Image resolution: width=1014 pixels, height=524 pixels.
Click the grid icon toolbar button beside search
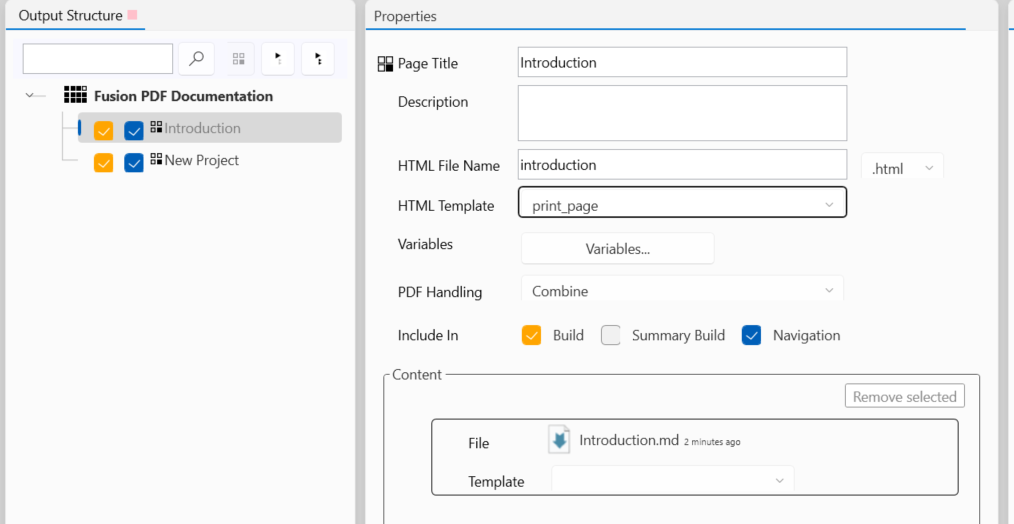point(237,59)
